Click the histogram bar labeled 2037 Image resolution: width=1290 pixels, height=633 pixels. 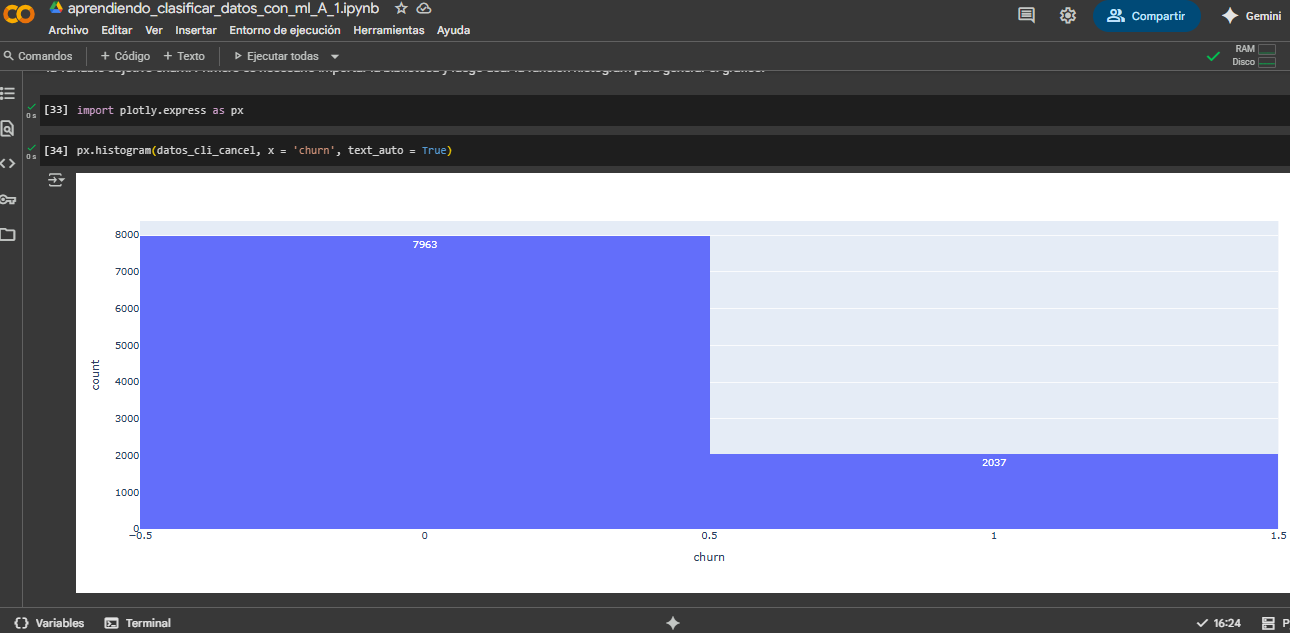point(993,491)
